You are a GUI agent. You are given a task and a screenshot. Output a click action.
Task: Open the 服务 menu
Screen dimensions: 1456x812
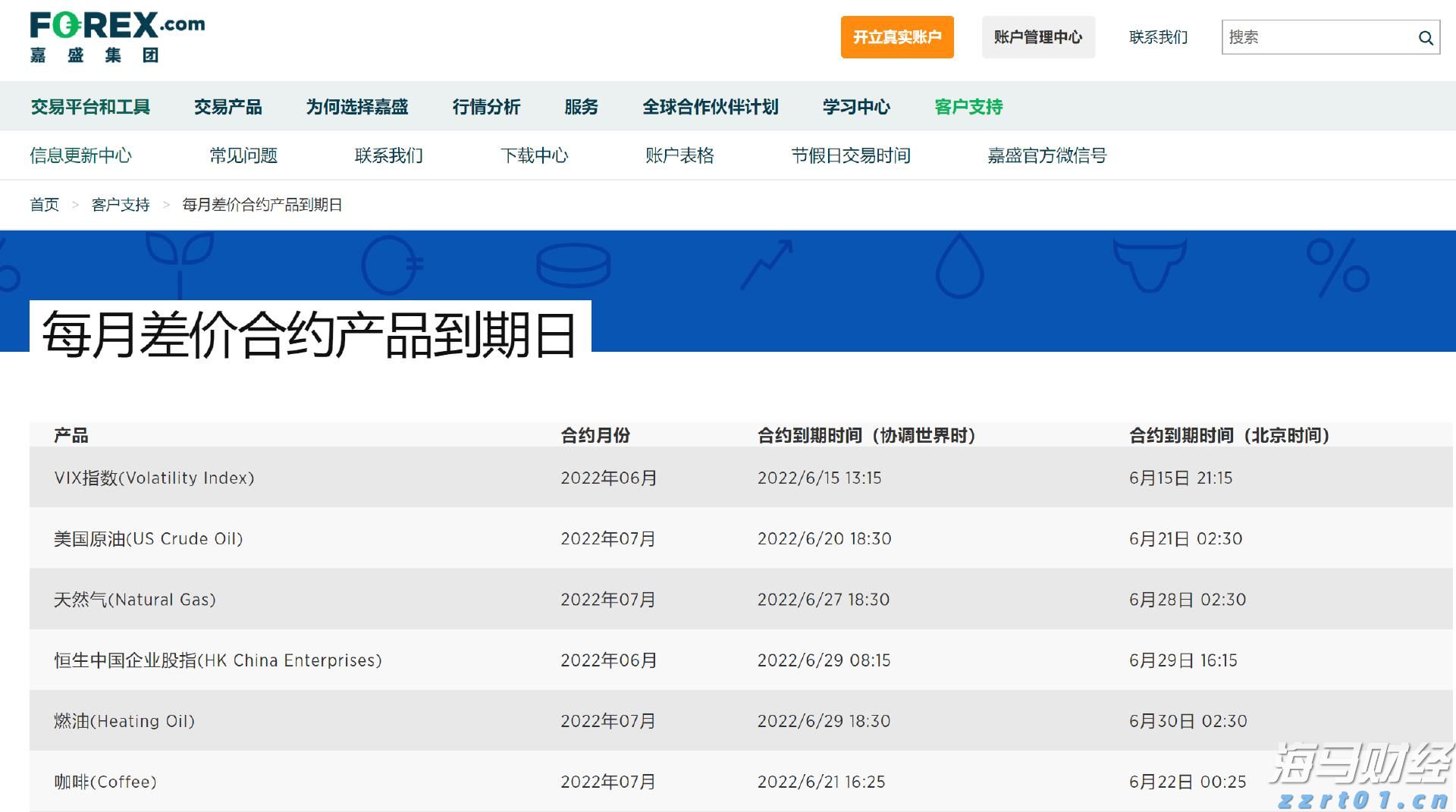pos(580,107)
